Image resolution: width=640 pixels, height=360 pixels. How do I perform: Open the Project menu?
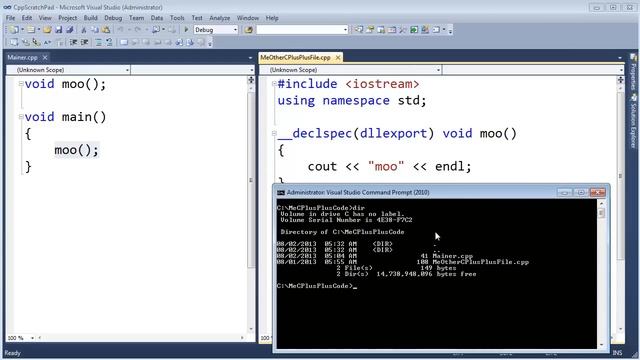coord(67,18)
